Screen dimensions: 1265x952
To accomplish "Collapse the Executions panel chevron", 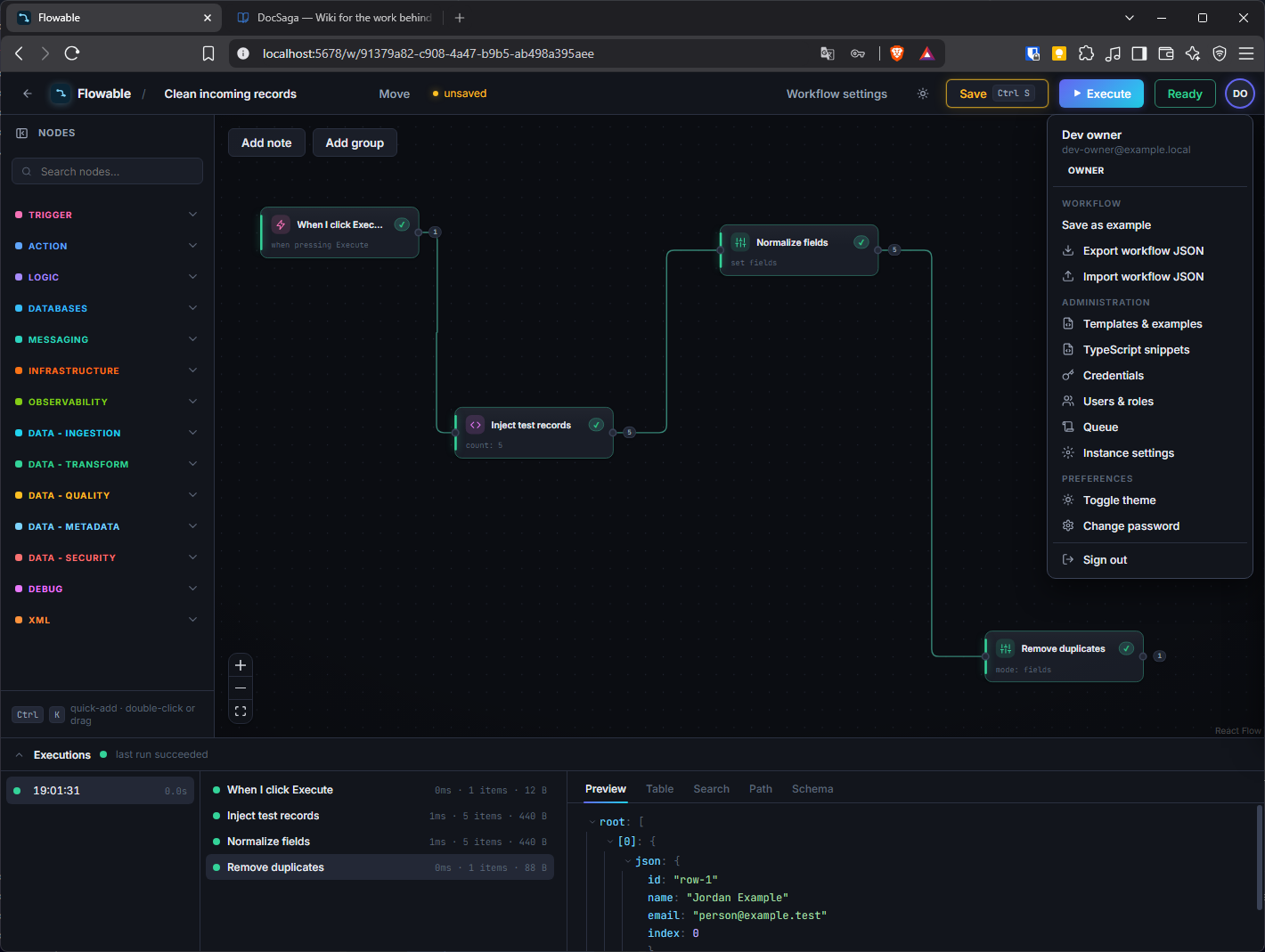I will [19, 755].
